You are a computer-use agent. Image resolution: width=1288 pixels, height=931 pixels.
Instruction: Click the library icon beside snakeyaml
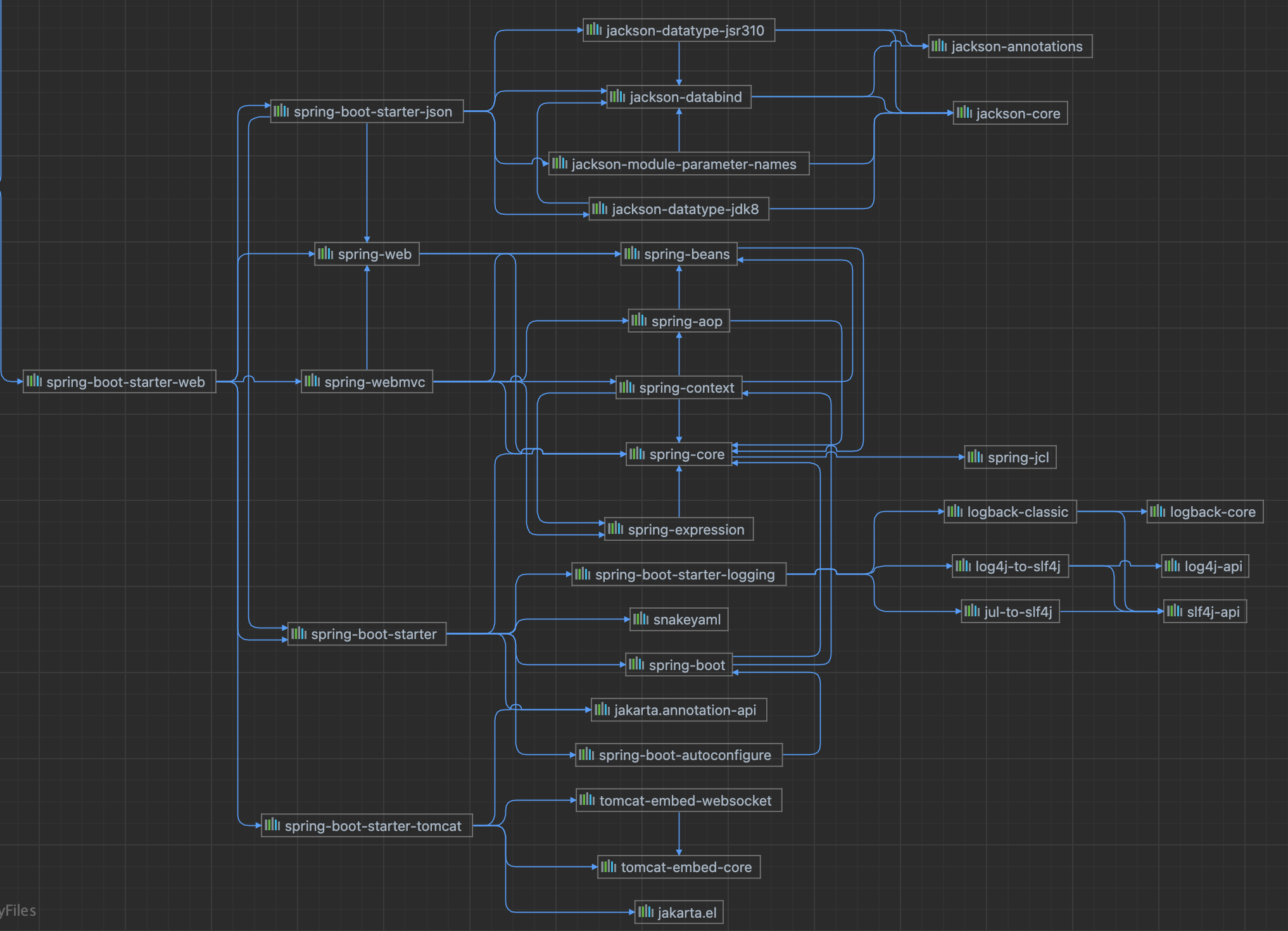pos(641,619)
